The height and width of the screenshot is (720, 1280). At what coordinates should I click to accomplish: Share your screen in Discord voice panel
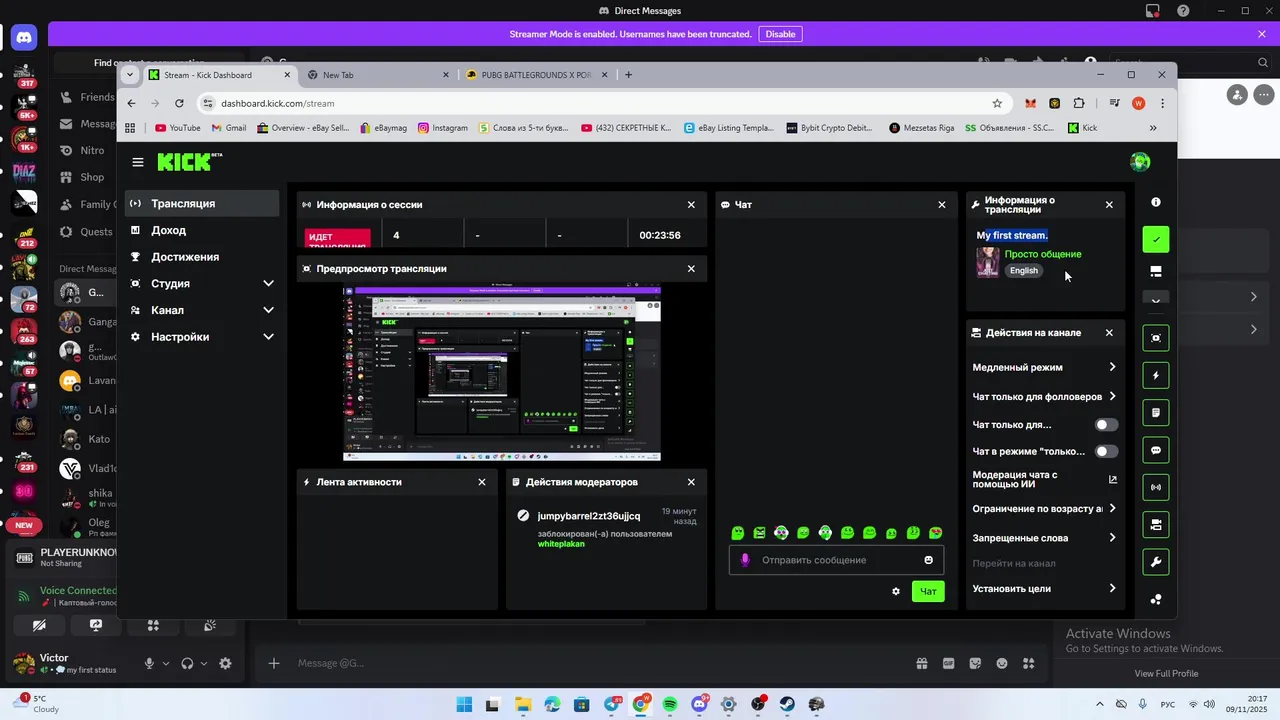pyautogui.click(x=96, y=625)
